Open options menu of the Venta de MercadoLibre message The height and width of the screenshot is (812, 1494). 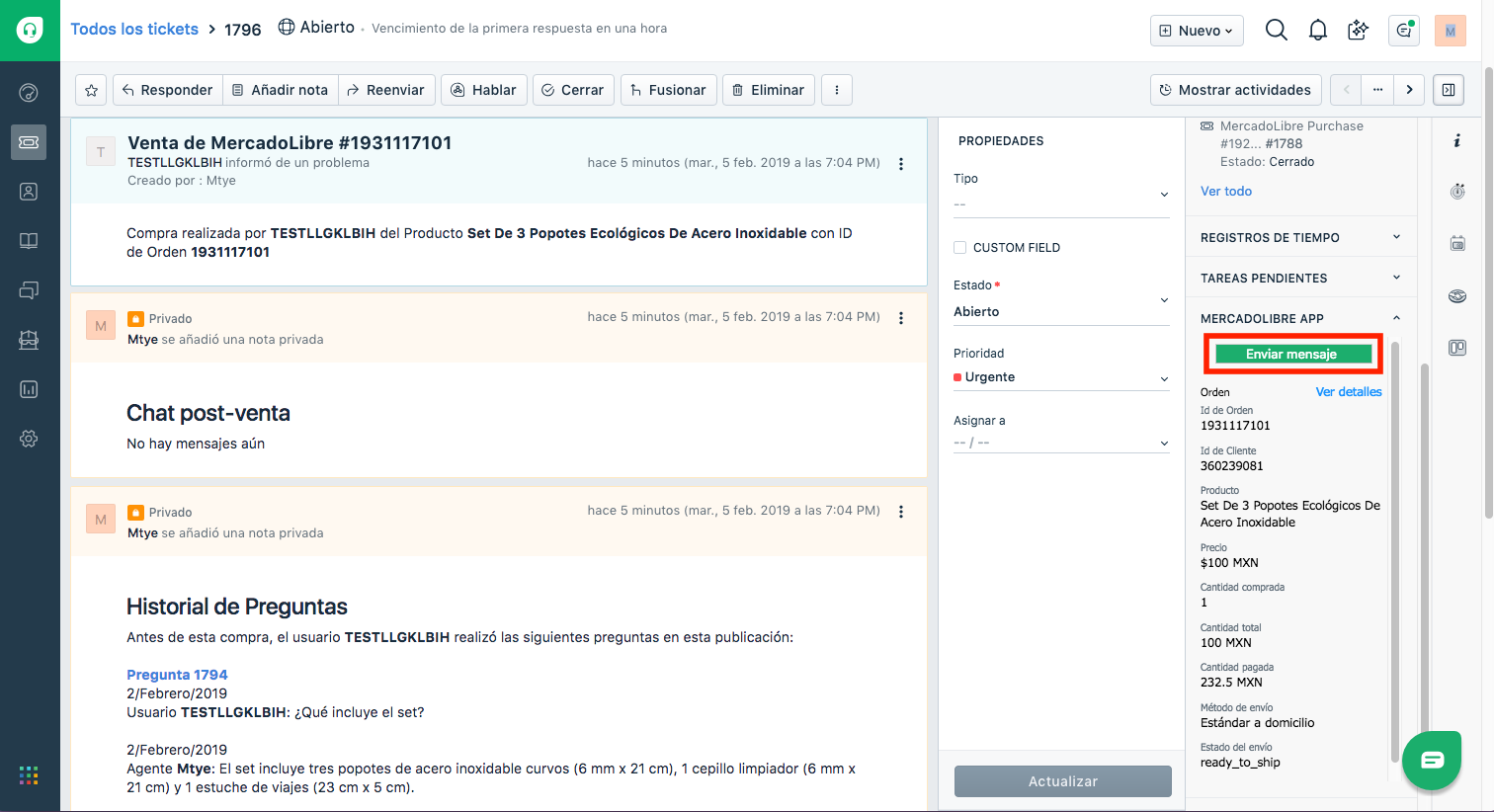point(901,164)
